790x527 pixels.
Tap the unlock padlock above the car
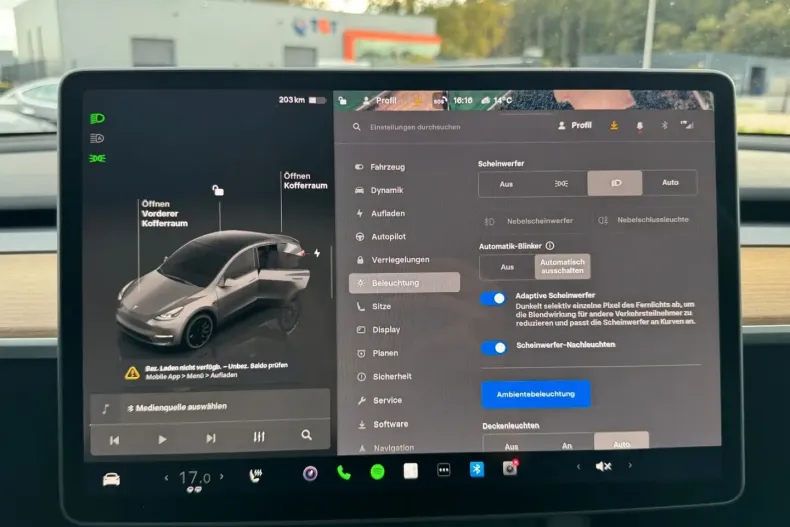coord(218,190)
